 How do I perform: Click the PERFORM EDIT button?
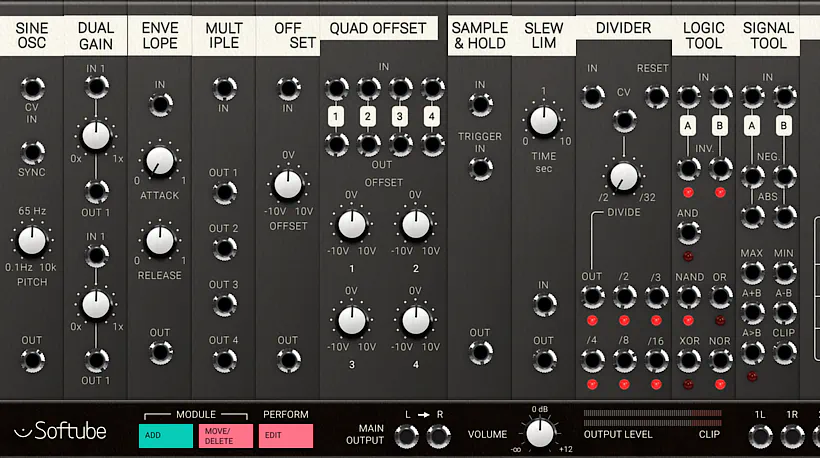286,436
